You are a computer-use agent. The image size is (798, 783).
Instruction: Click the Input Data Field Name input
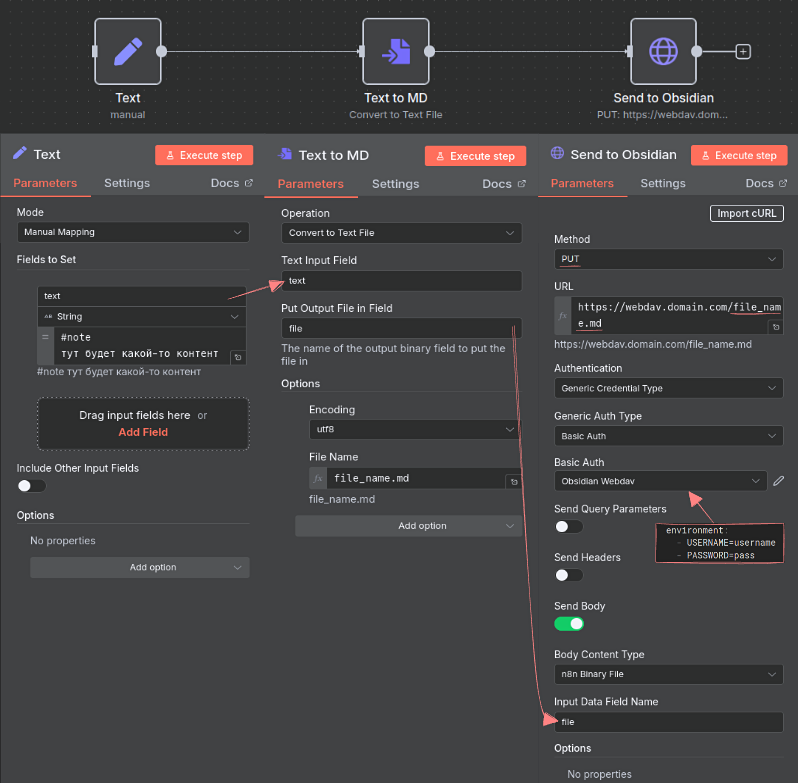[668, 722]
